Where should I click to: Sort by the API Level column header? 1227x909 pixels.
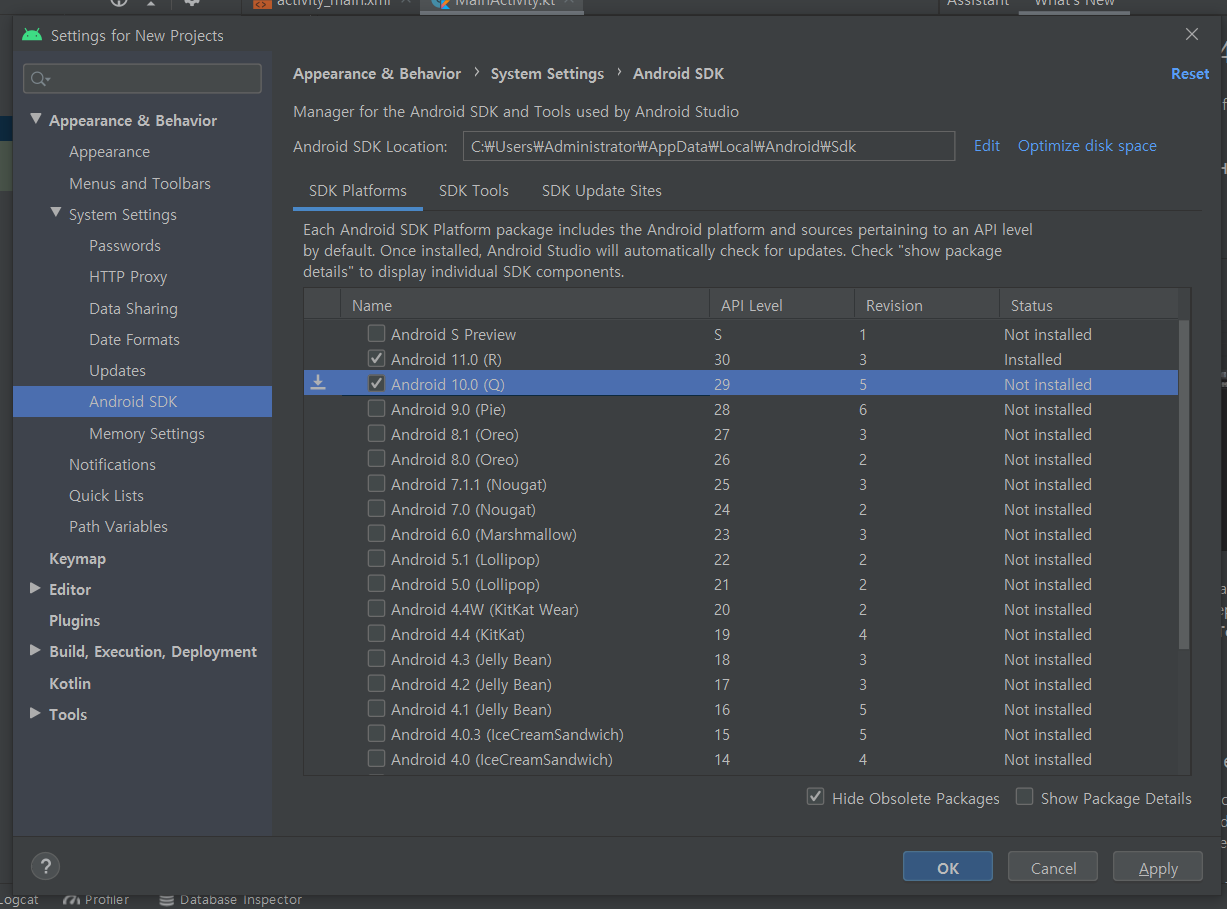(x=781, y=305)
